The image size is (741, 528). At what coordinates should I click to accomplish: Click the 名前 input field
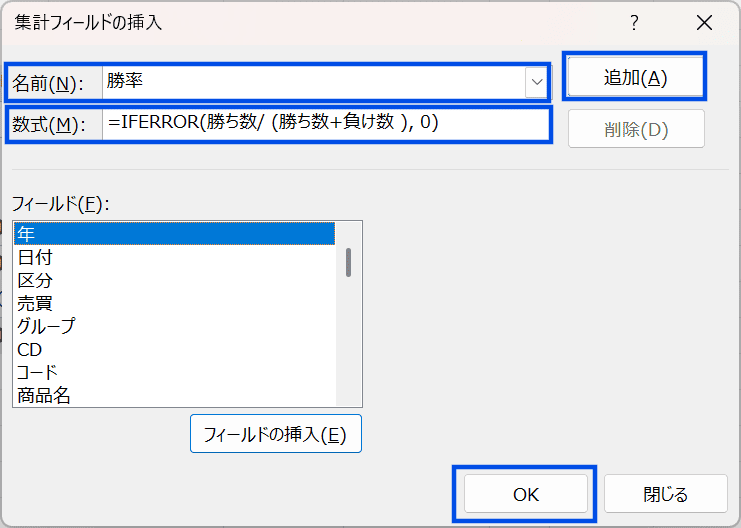tap(313, 82)
